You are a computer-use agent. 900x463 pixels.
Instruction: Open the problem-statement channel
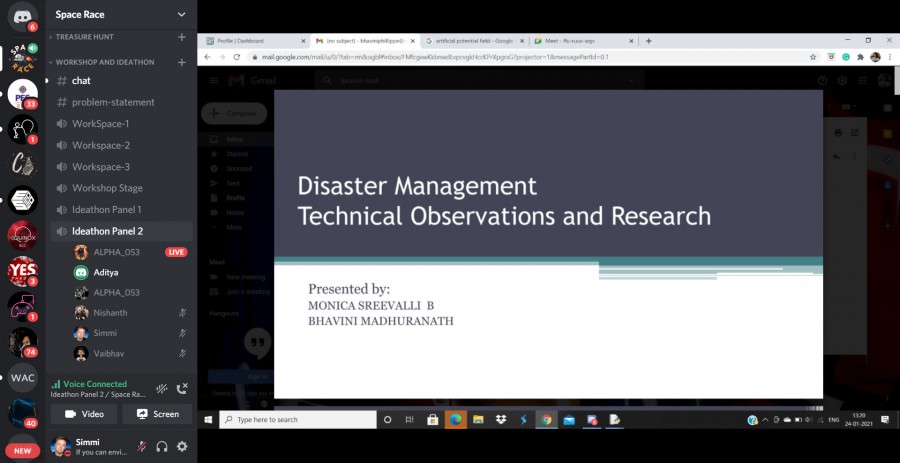[112, 102]
